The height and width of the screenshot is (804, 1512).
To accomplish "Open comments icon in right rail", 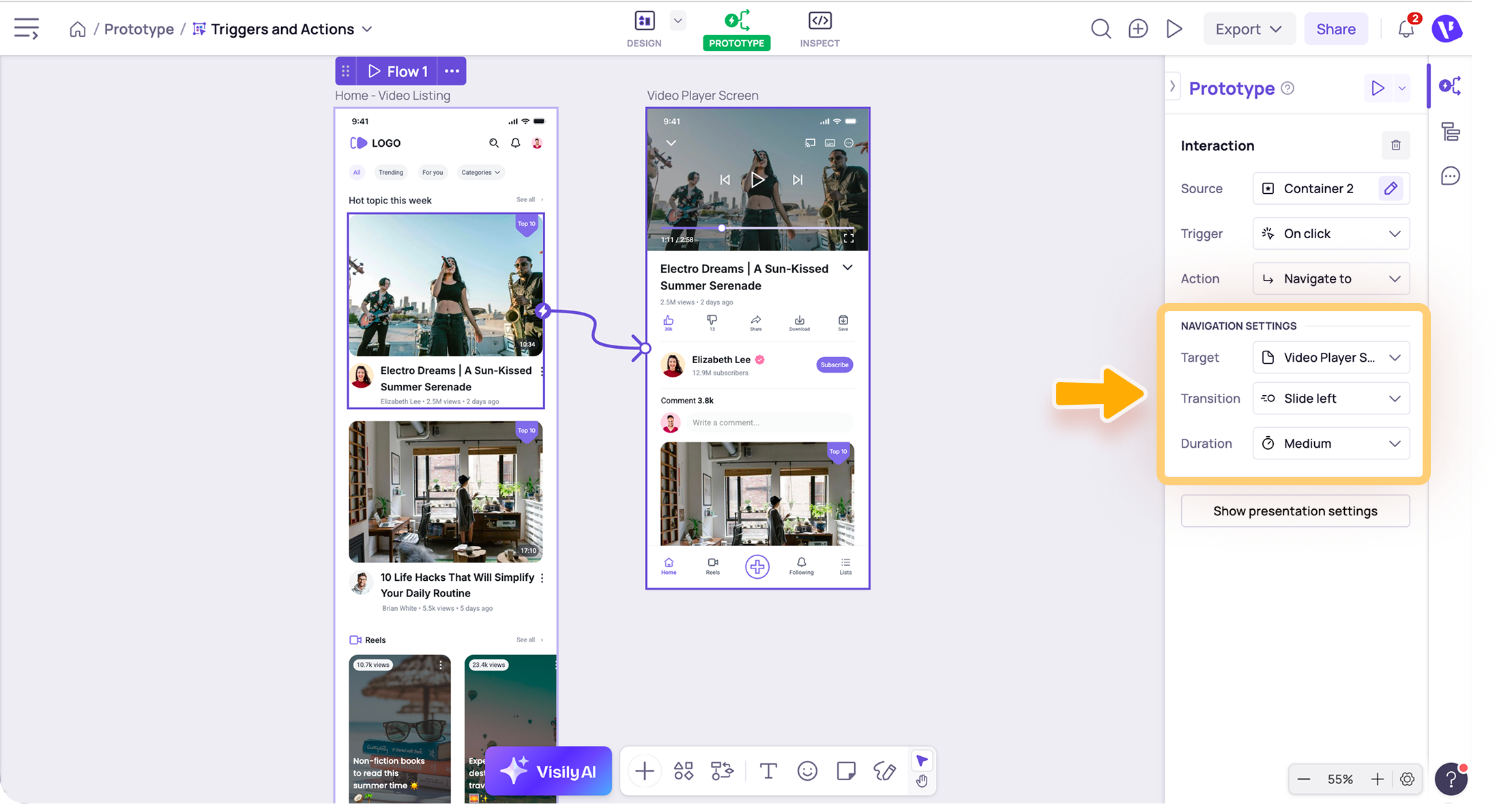I will [x=1450, y=177].
